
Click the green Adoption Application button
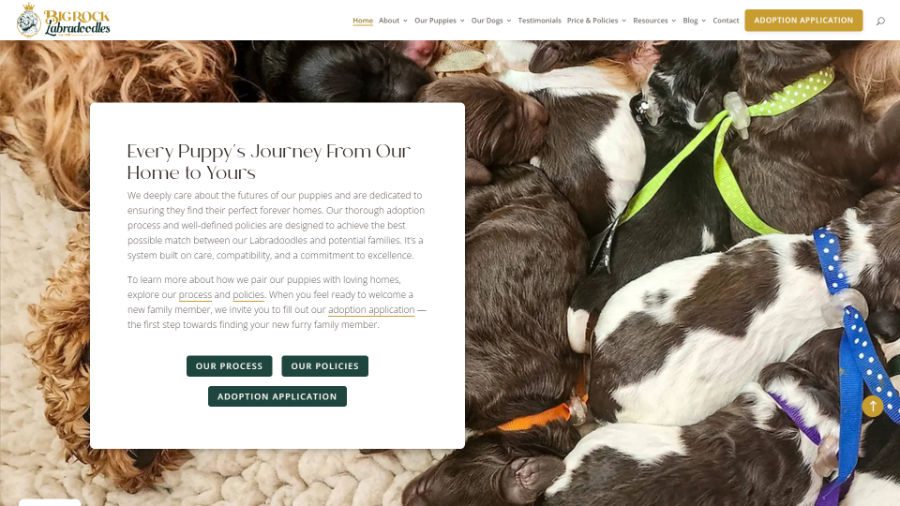coord(277,396)
